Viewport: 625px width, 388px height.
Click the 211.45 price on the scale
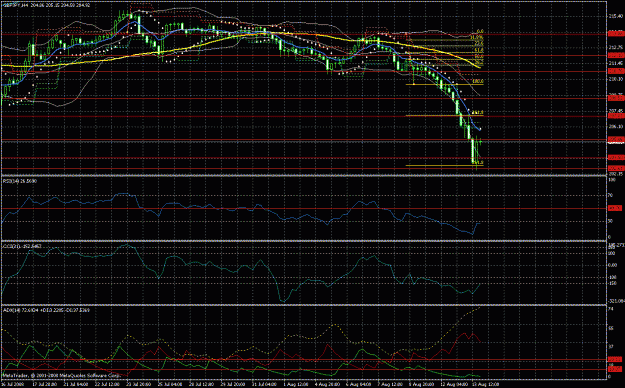pyautogui.click(x=616, y=63)
